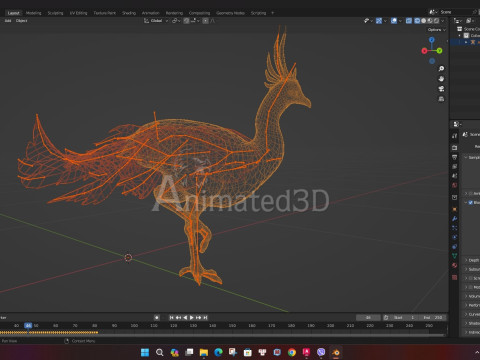The width and height of the screenshot is (480, 360).
Task: Click the zoom magnifier viewport icon
Action: tap(441, 69)
